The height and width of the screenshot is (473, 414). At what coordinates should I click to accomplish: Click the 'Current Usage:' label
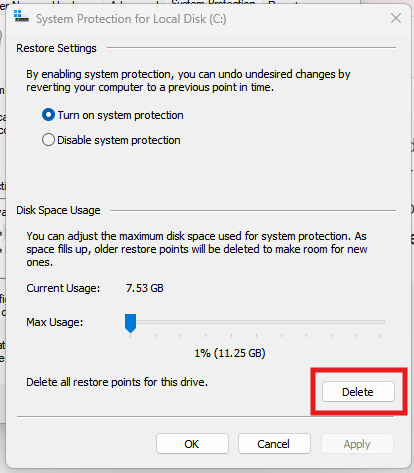(63, 288)
